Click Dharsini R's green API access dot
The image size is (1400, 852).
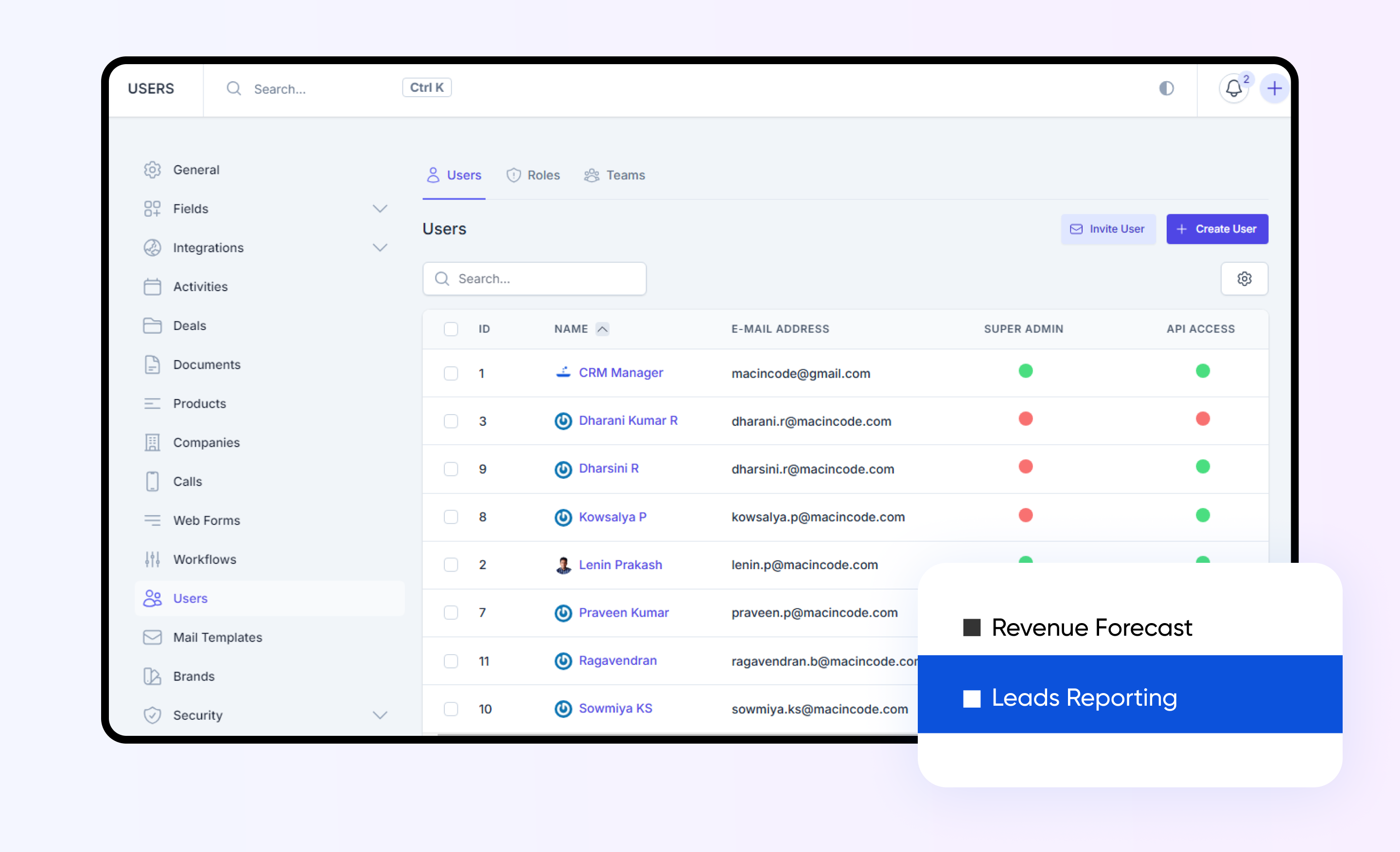(1202, 467)
